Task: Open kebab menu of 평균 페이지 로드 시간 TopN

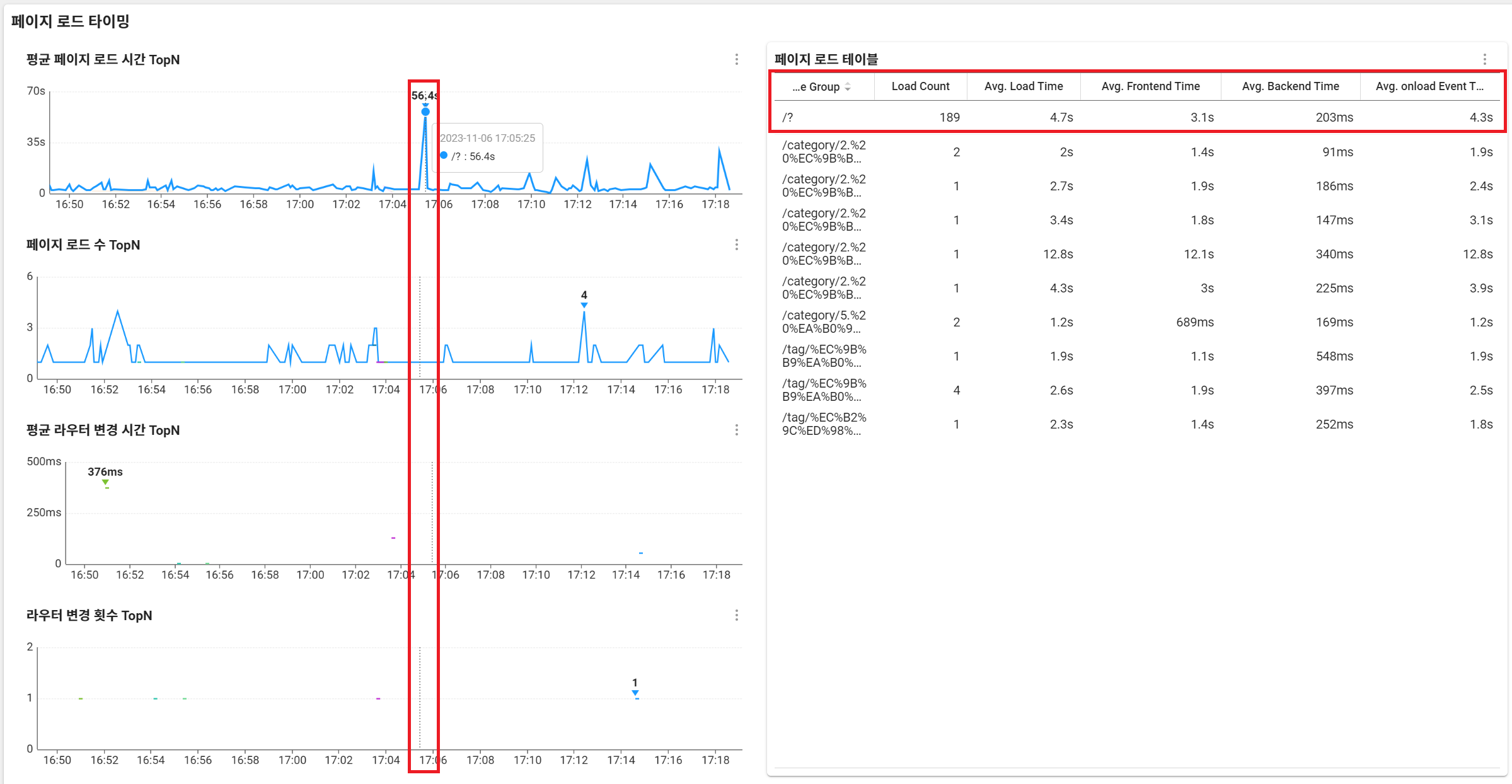Action: pos(736,59)
